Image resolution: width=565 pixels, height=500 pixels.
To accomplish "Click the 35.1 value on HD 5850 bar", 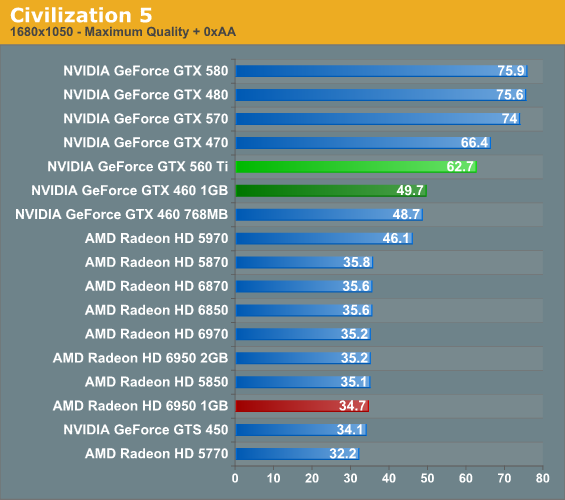I will [x=354, y=382].
